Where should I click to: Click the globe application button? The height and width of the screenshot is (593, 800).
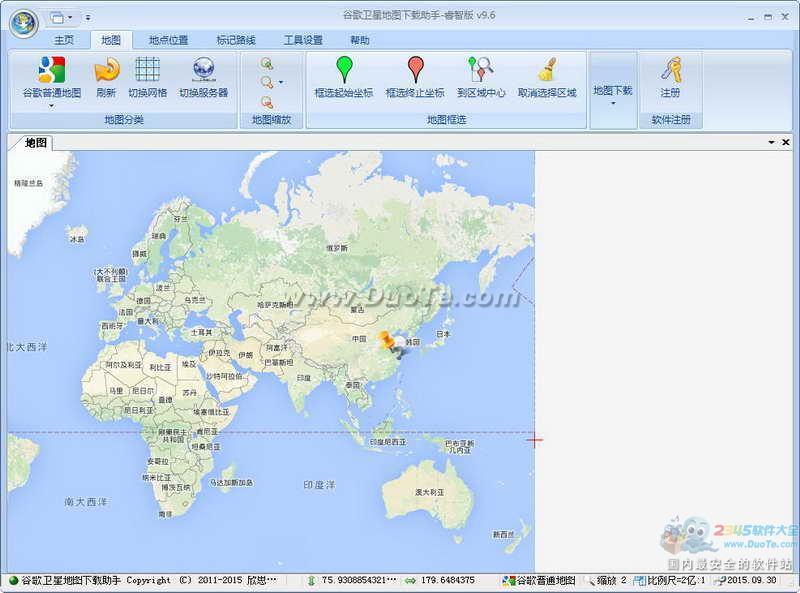click(23, 23)
